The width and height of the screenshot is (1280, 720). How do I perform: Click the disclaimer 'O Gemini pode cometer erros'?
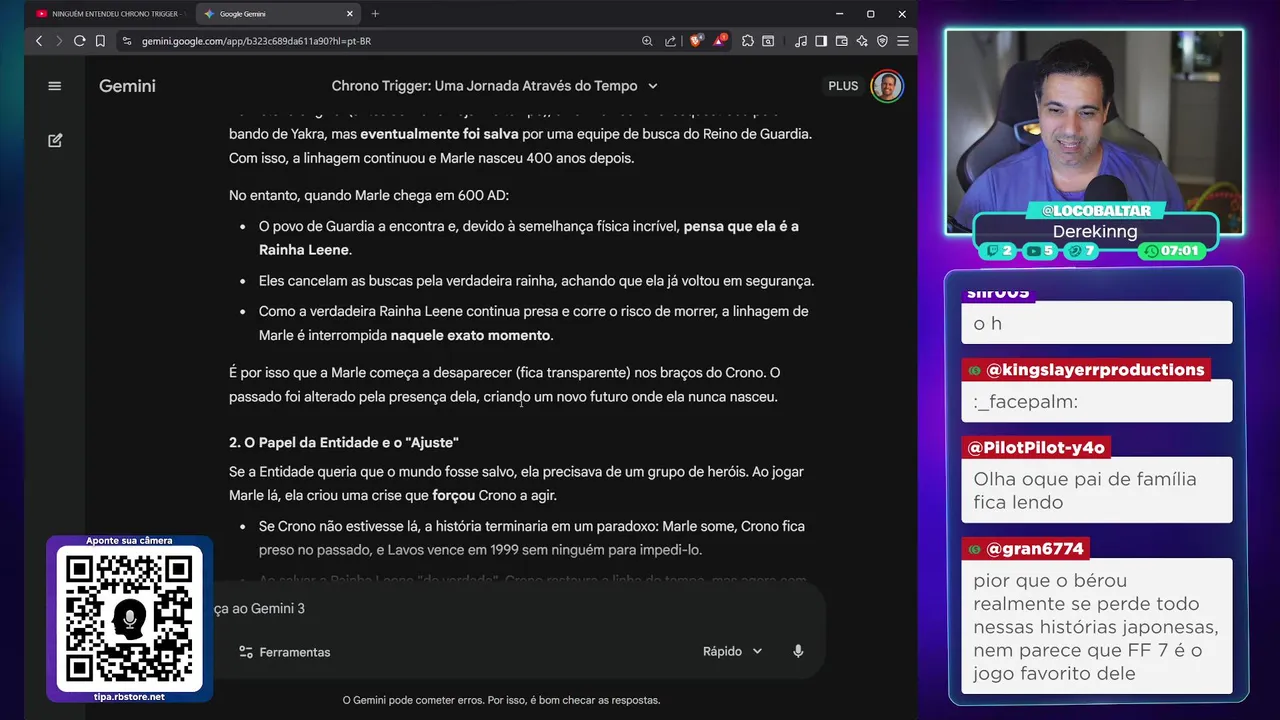(x=501, y=700)
